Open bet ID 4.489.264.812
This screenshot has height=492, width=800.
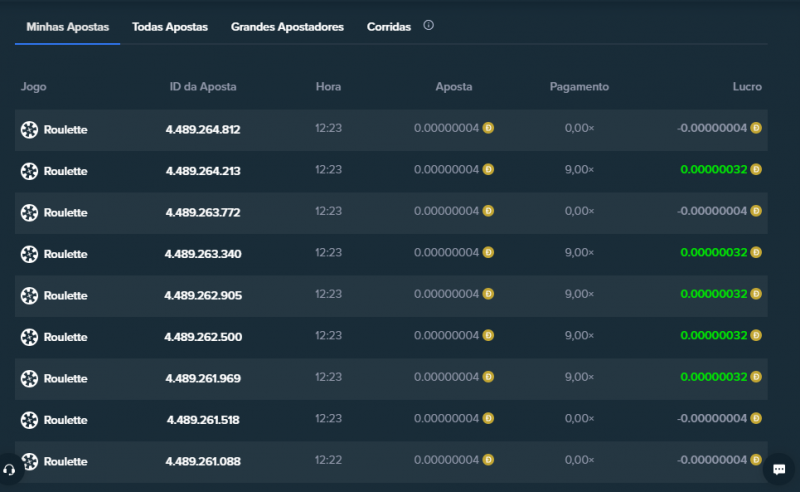point(203,130)
